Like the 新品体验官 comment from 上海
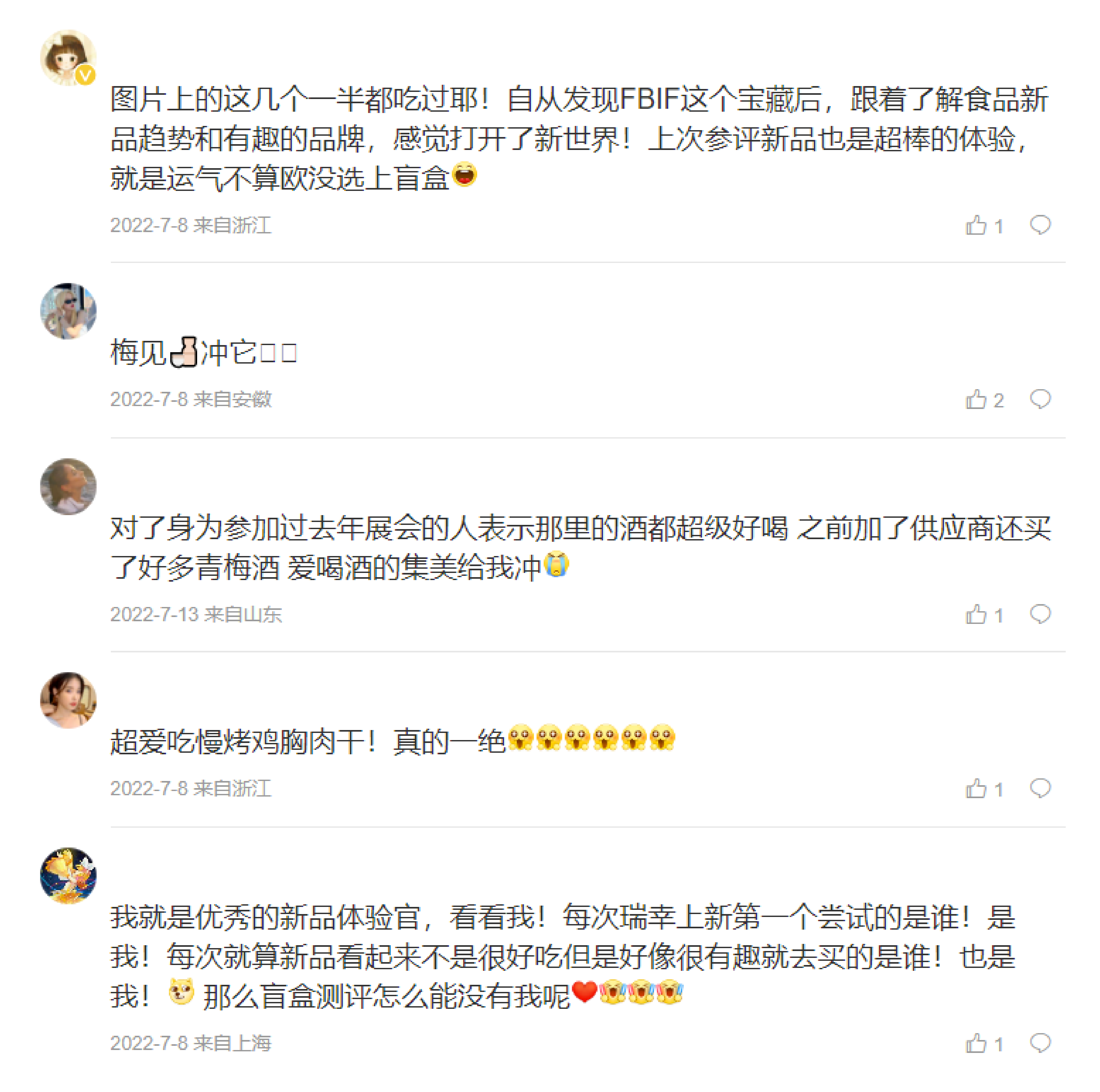 (x=976, y=1044)
